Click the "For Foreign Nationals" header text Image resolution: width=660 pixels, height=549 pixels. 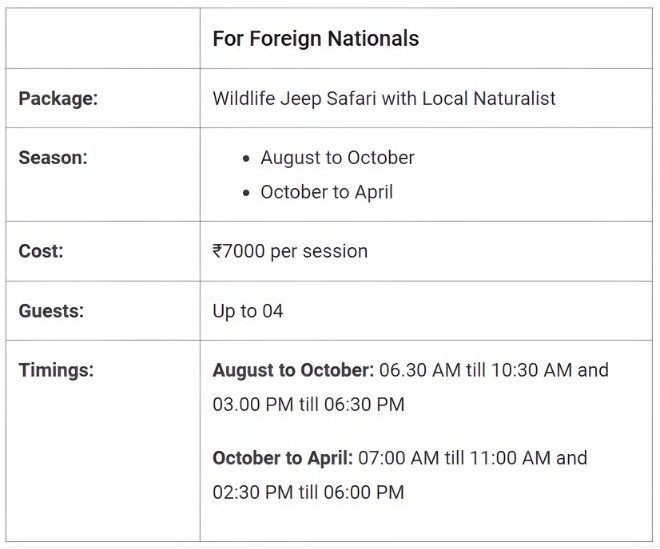click(315, 39)
